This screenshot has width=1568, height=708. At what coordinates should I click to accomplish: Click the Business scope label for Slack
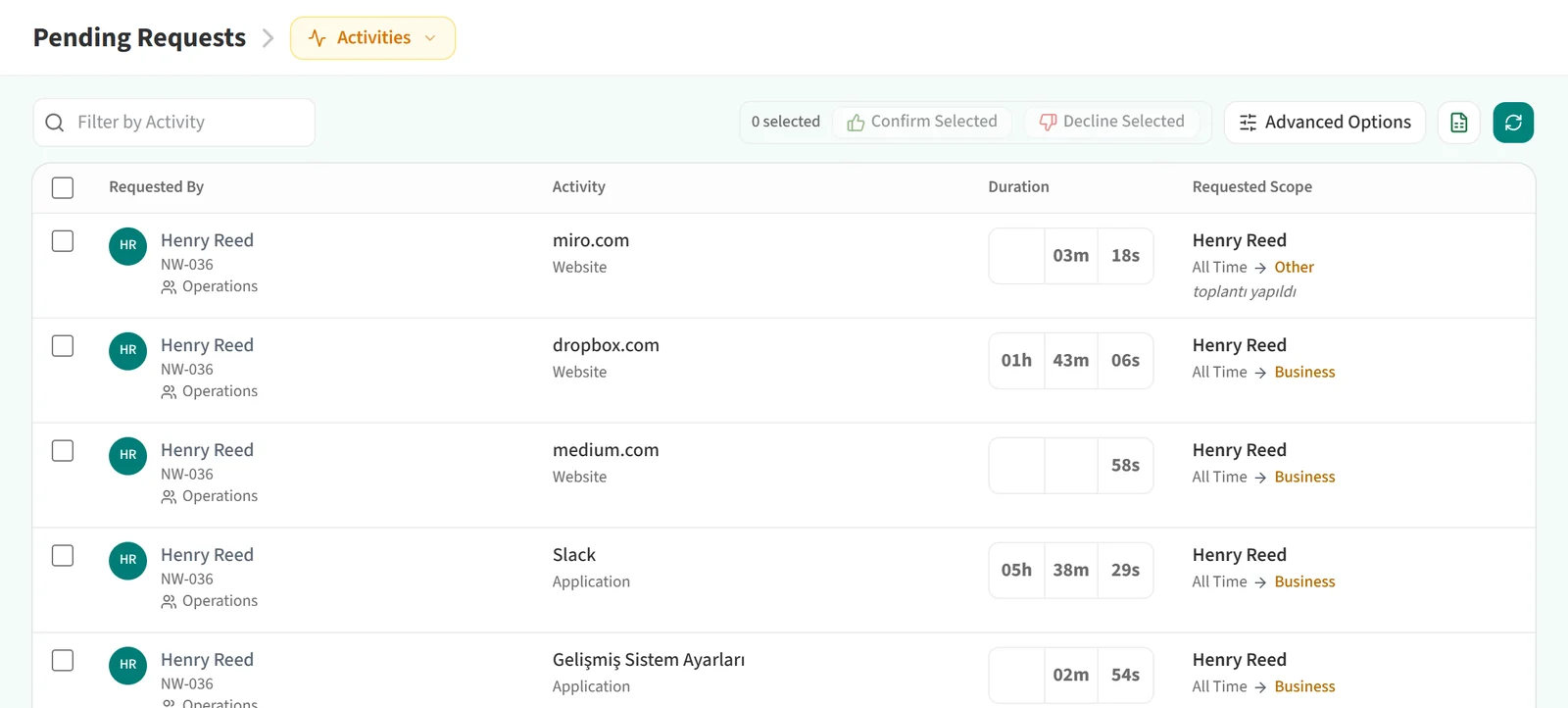(x=1305, y=582)
